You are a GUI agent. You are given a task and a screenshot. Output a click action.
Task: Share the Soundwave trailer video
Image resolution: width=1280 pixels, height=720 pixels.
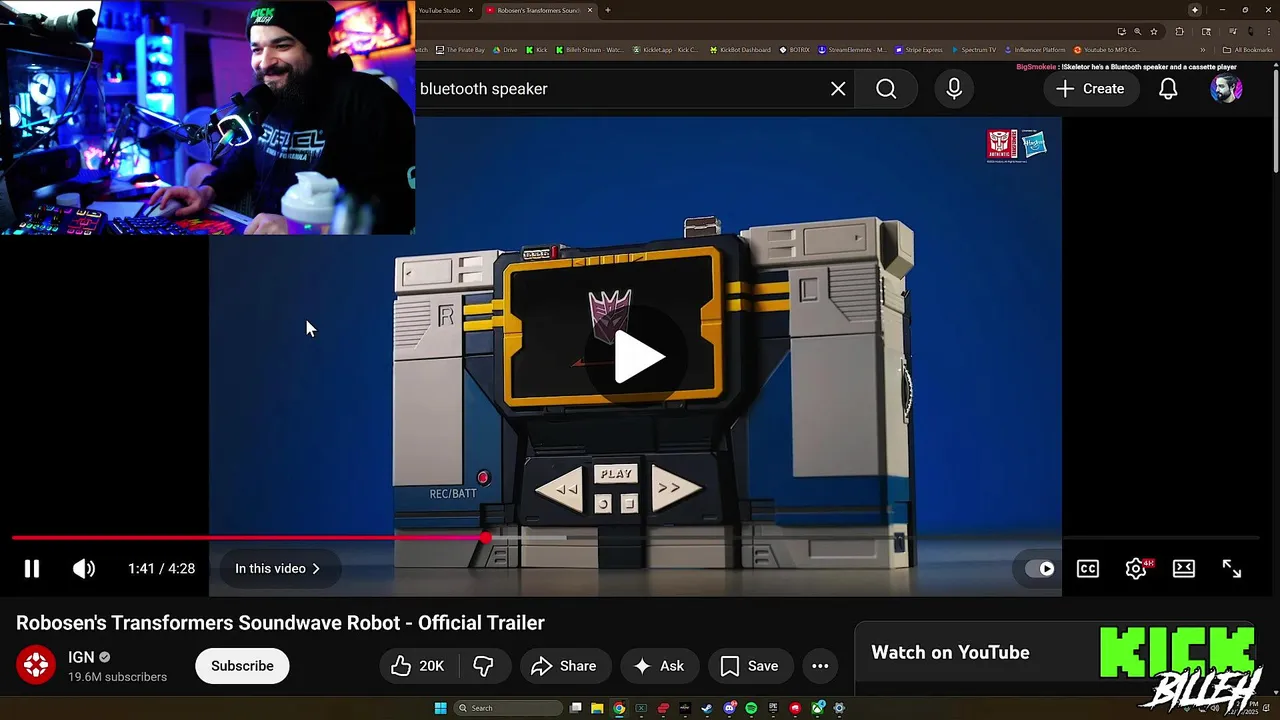(564, 666)
